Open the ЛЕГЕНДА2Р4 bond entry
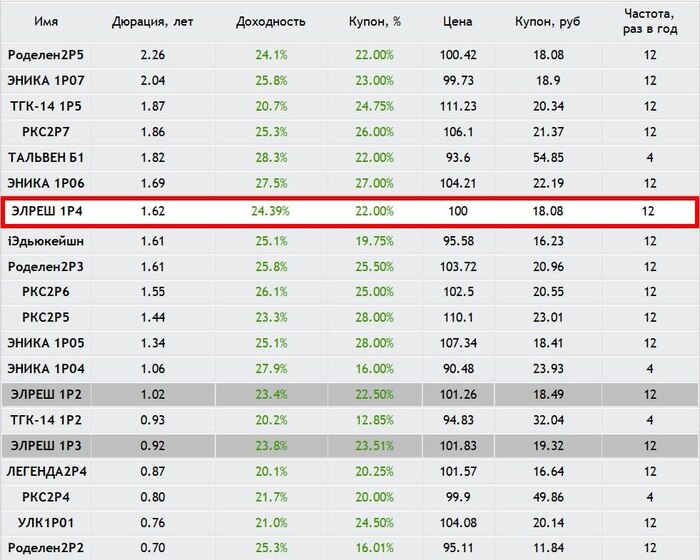This screenshot has width=700, height=560. [x=46, y=472]
